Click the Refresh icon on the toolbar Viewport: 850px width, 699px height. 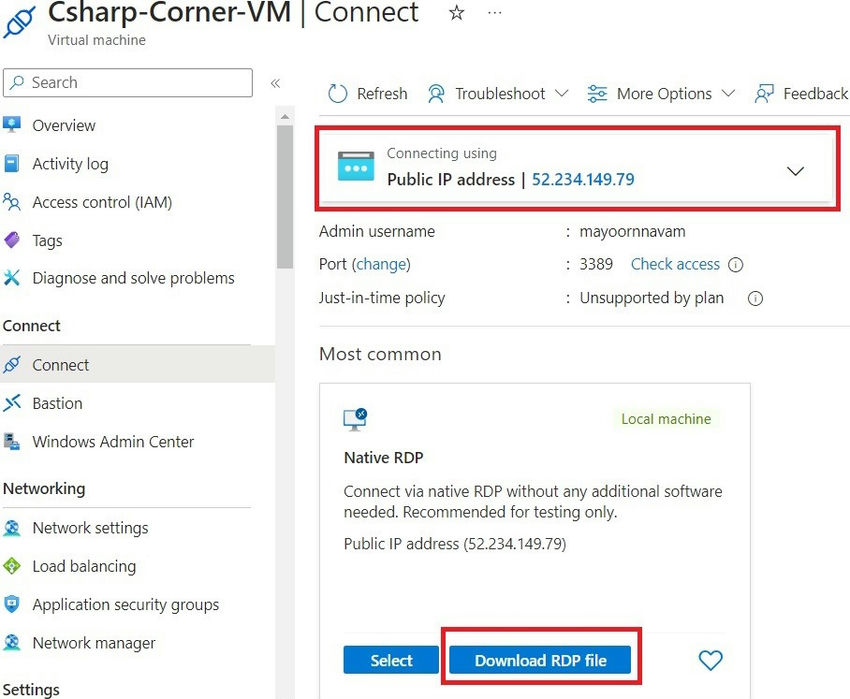point(338,93)
